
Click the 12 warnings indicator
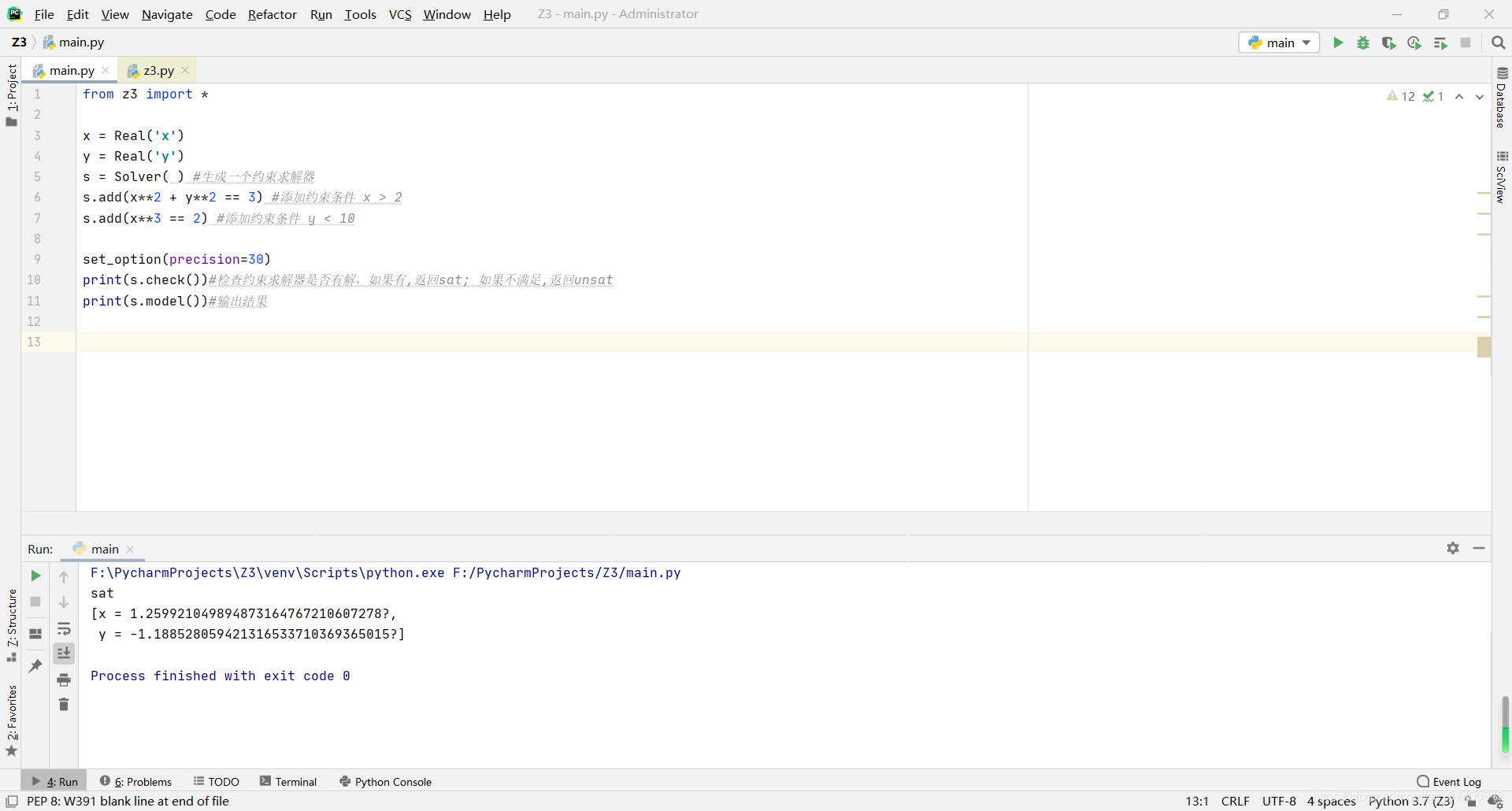(x=1401, y=96)
